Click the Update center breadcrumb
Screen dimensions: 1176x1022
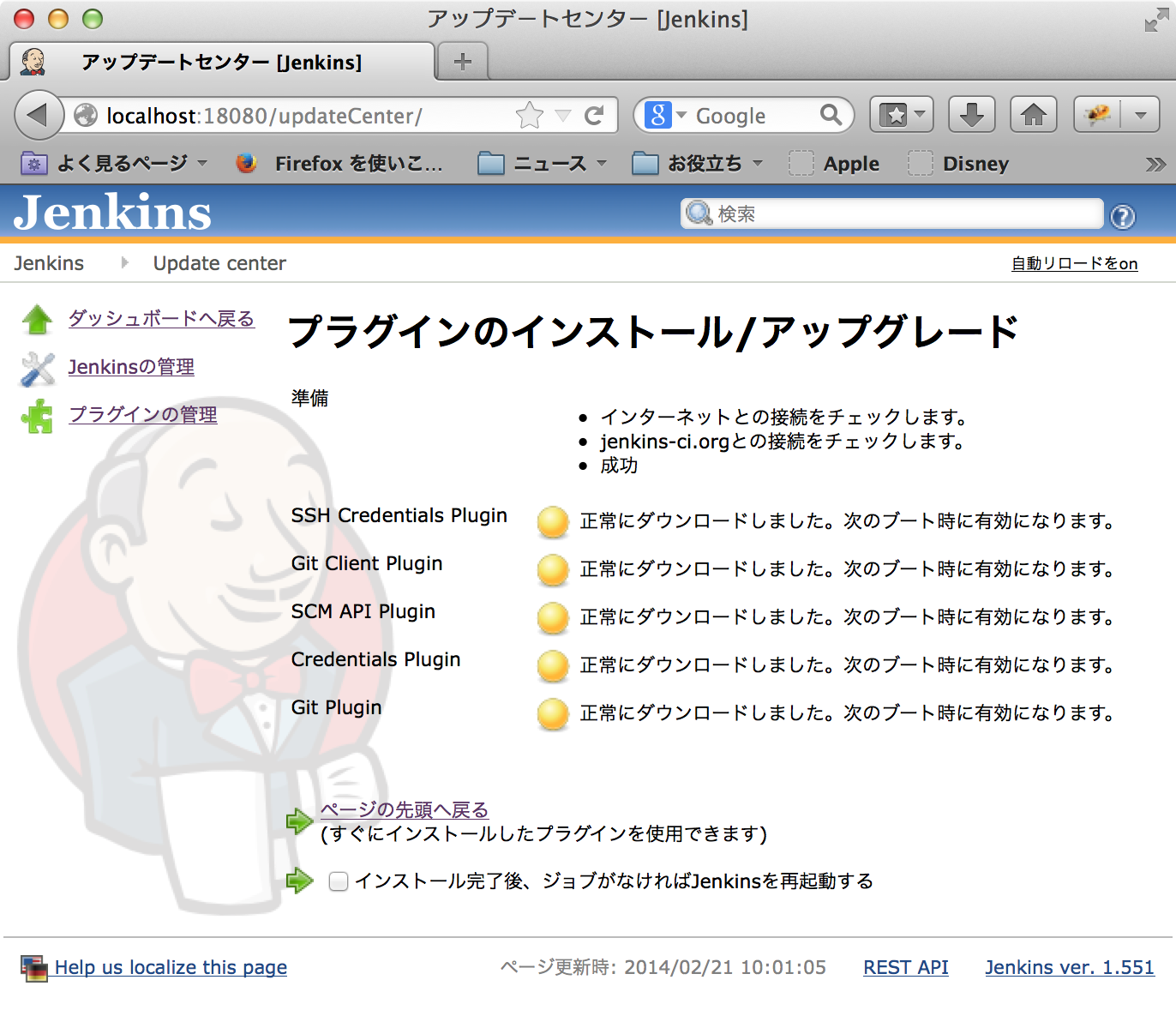(219, 263)
